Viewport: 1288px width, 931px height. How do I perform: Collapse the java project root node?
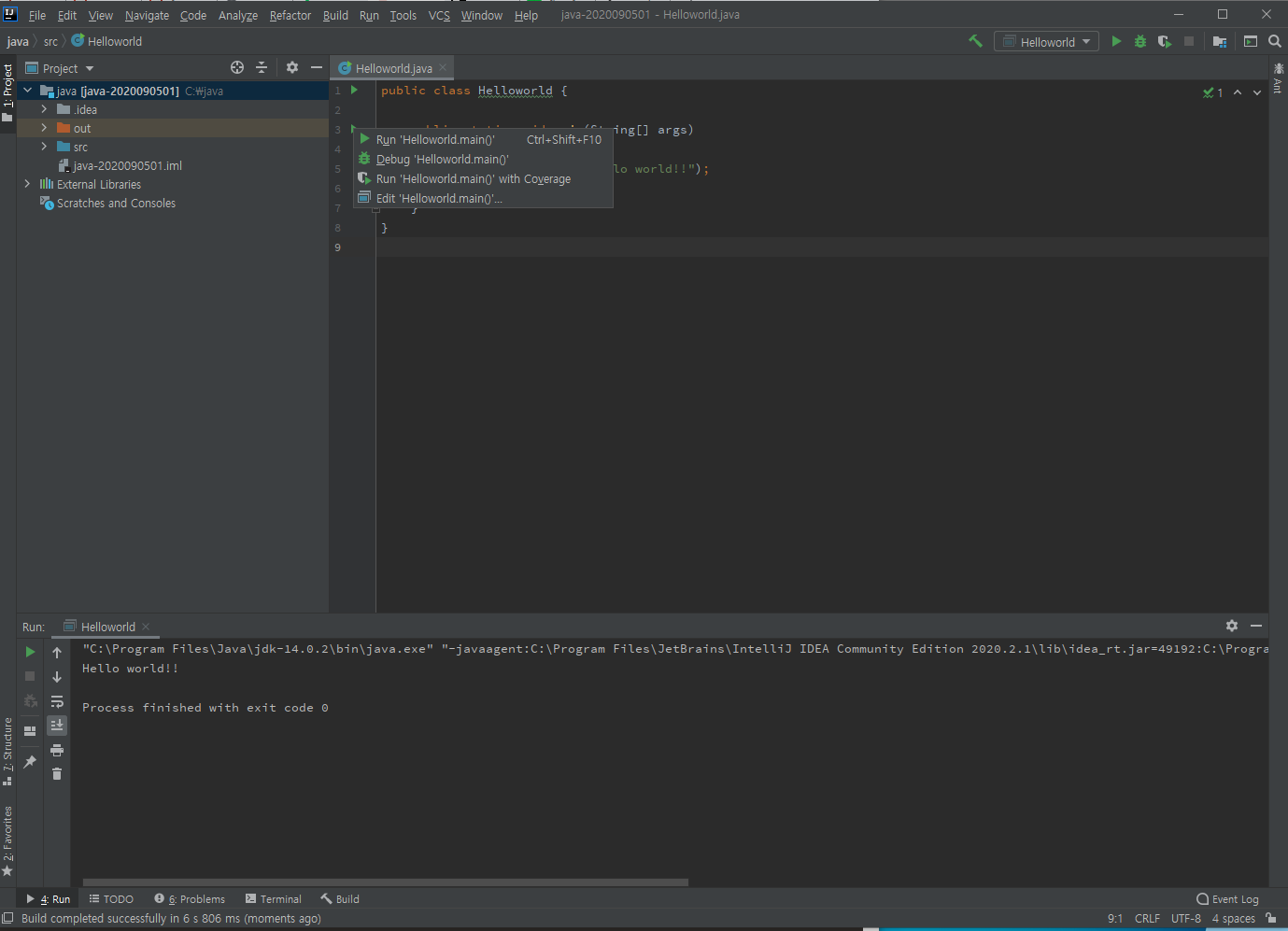tap(28, 91)
